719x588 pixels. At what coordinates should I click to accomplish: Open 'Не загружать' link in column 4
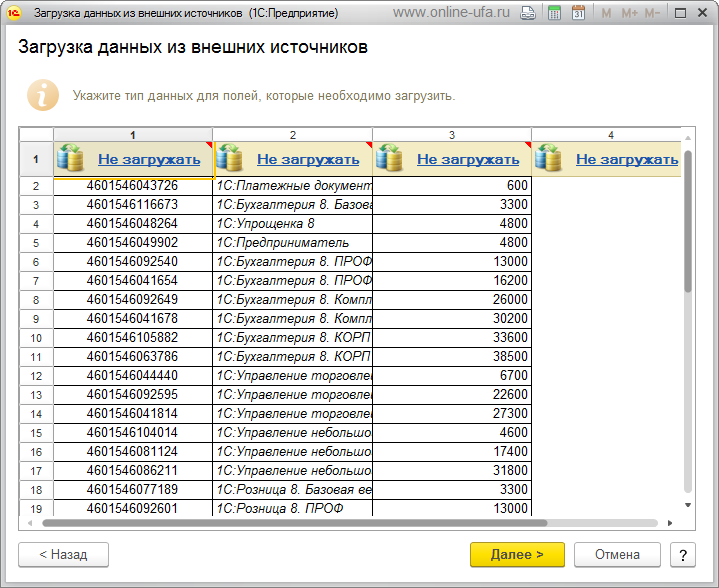point(627,159)
